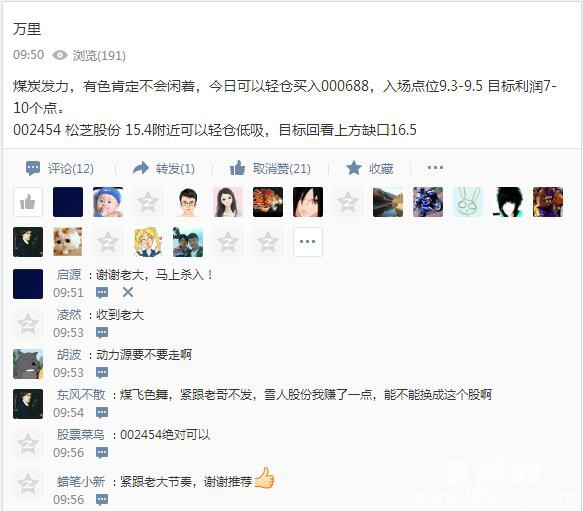Reply to 股票菜鸟's comment via the bubble icon

pyautogui.click(x=102, y=453)
